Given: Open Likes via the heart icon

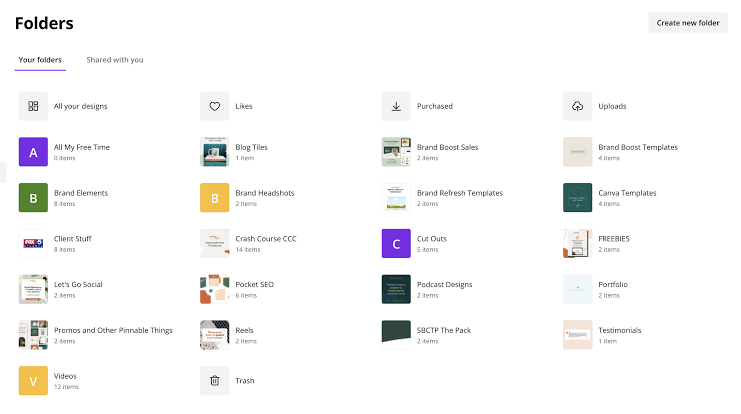Looking at the screenshot, I should pyautogui.click(x=215, y=106).
